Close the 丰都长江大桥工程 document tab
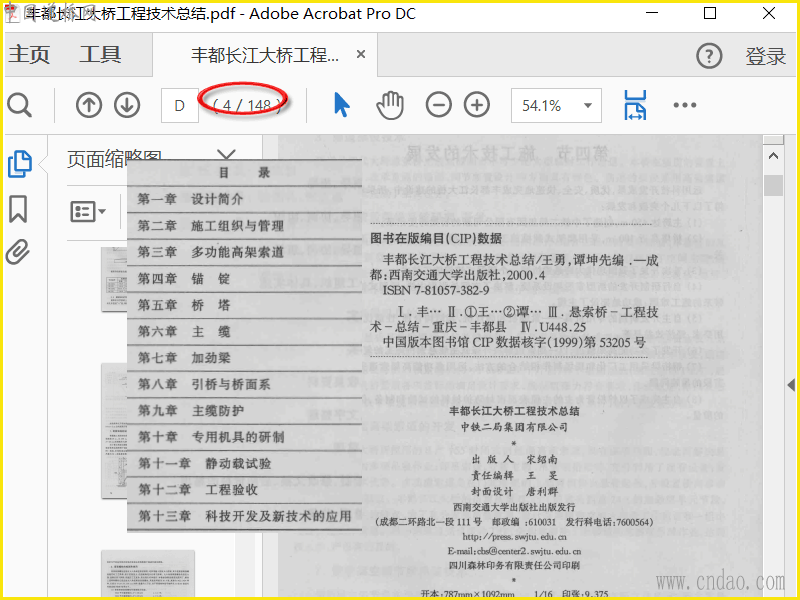 pyautogui.click(x=361, y=54)
